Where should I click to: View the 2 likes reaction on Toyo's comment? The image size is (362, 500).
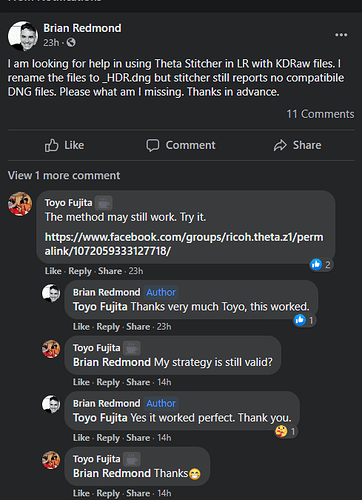321,265
